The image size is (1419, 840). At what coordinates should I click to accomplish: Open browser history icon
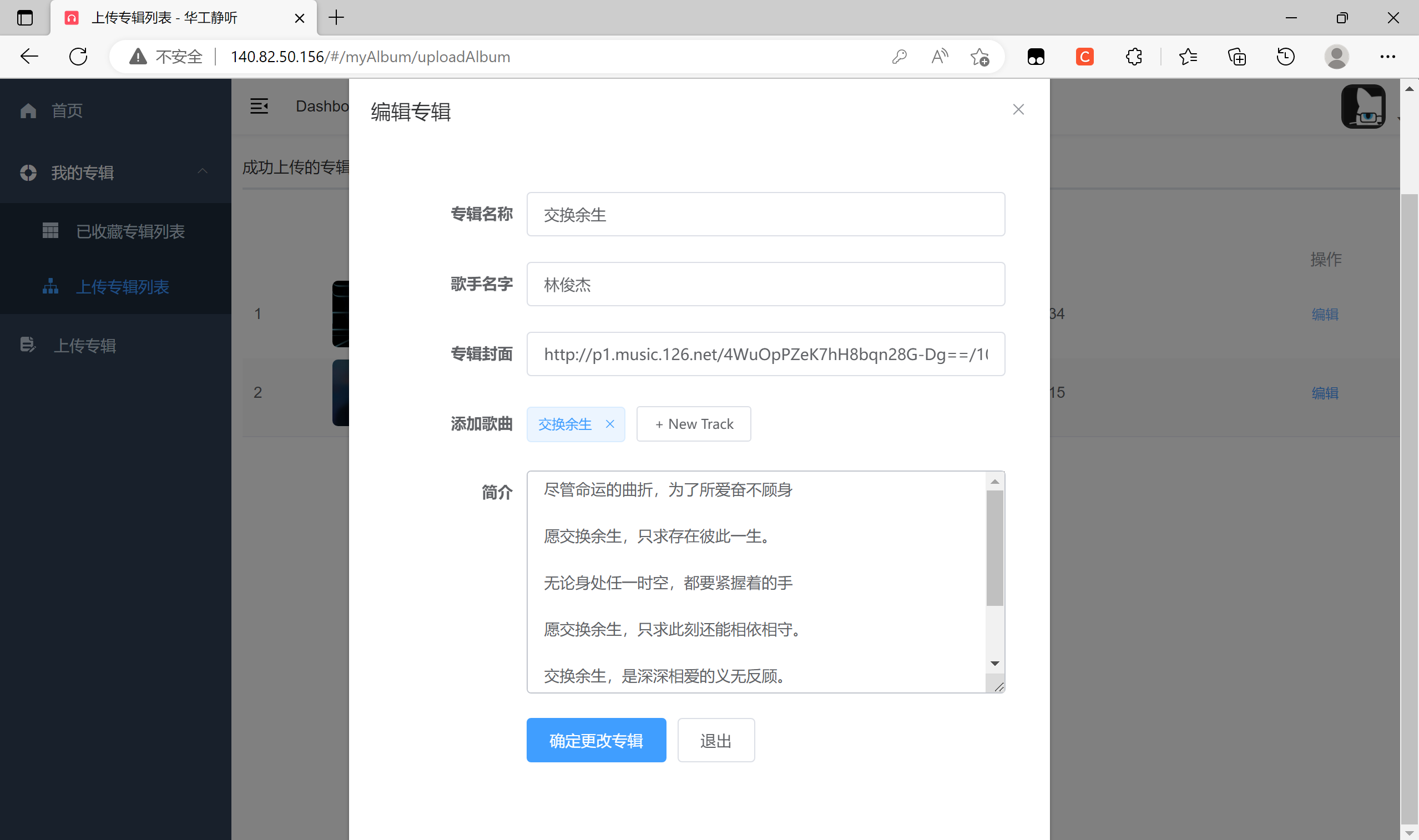pos(1285,57)
